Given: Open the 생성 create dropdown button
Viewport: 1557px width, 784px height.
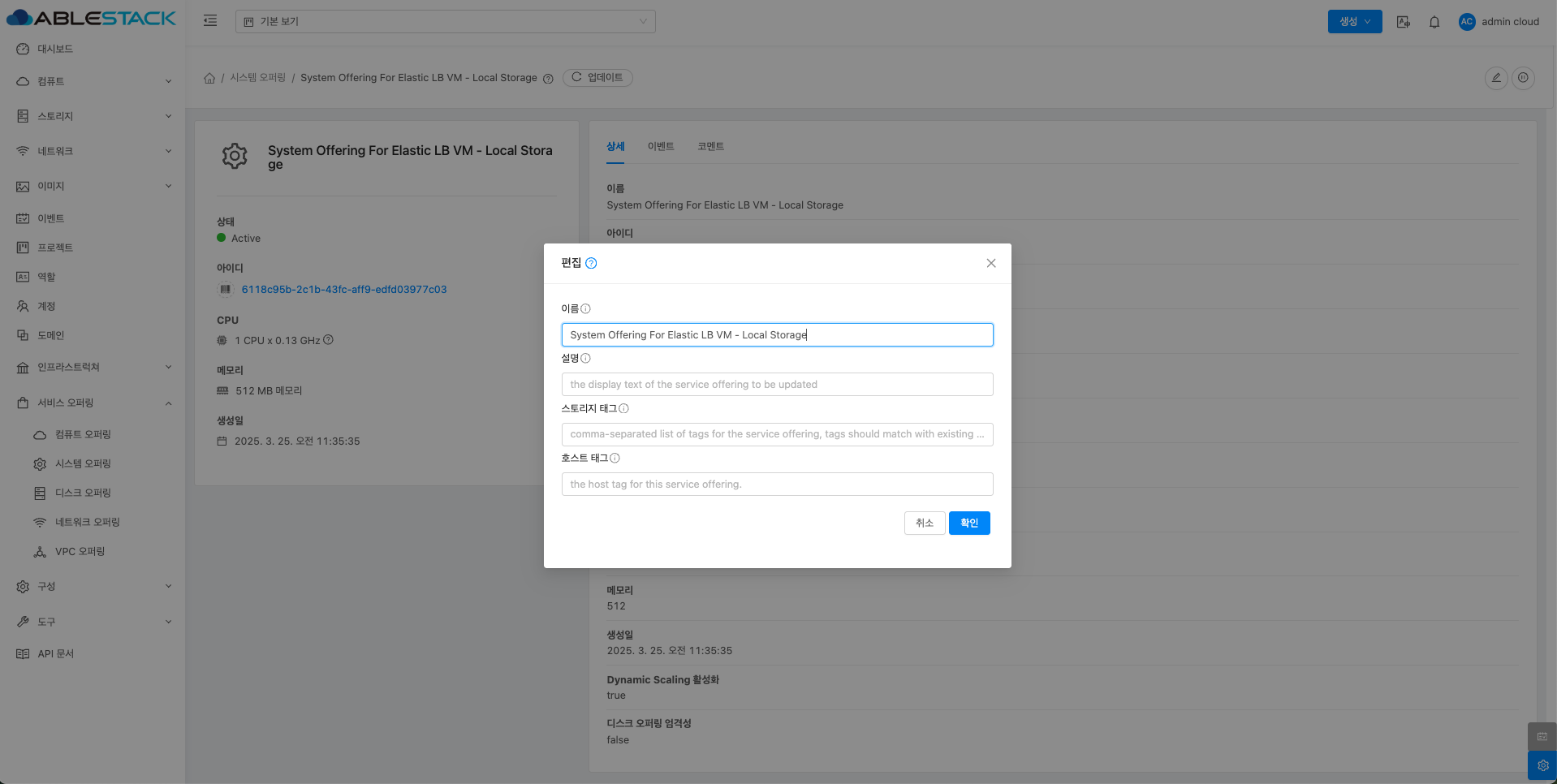Looking at the screenshot, I should click(x=1354, y=22).
